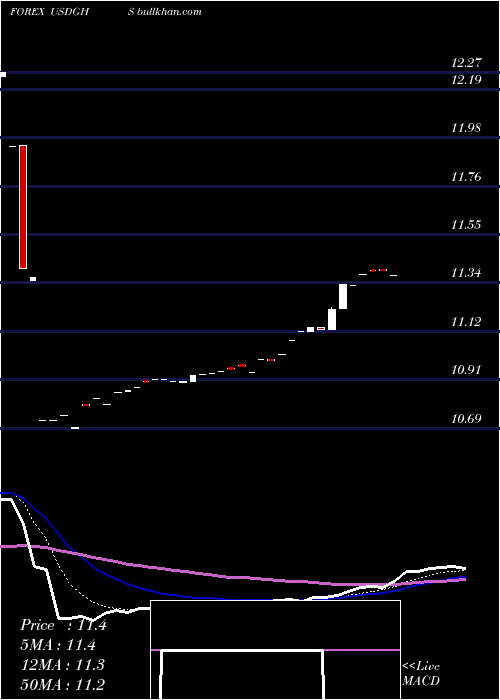
Task: Click the Price : 11.4 readout
Action: click(63, 625)
